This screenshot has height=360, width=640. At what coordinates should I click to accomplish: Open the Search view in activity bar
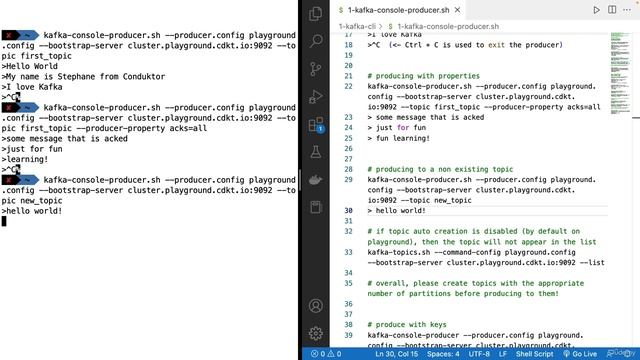316,41
